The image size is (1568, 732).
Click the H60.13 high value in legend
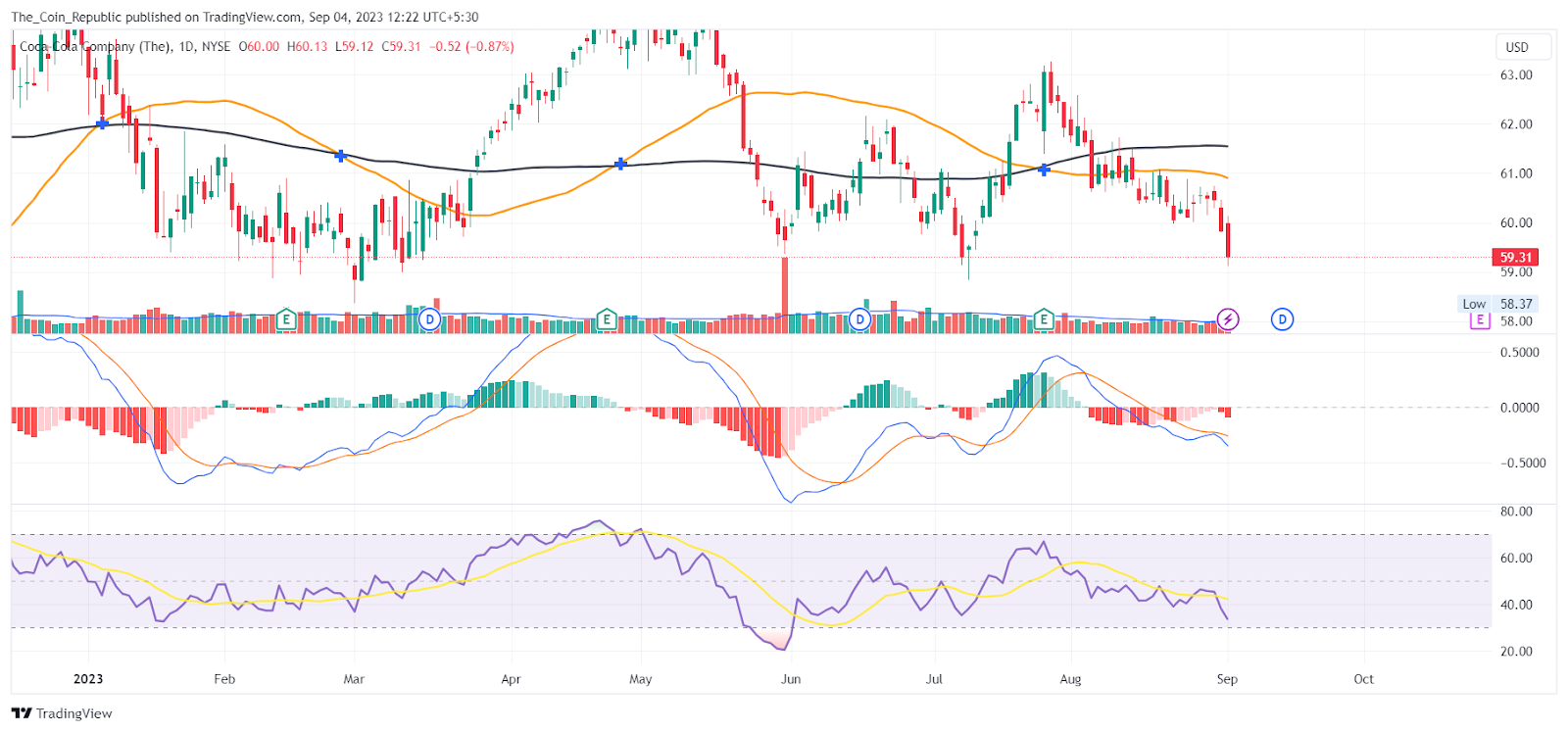coord(307,46)
